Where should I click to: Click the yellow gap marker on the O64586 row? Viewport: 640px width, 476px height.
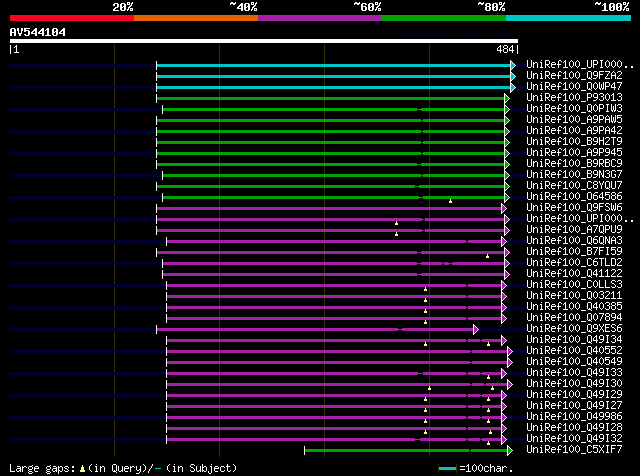coord(450,200)
